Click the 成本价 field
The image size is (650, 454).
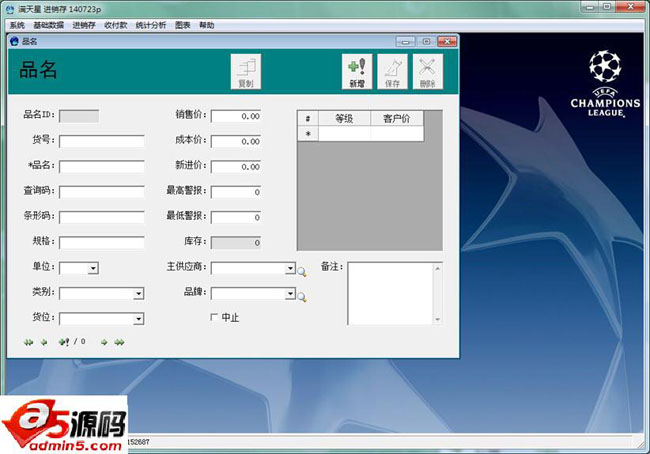(236, 141)
